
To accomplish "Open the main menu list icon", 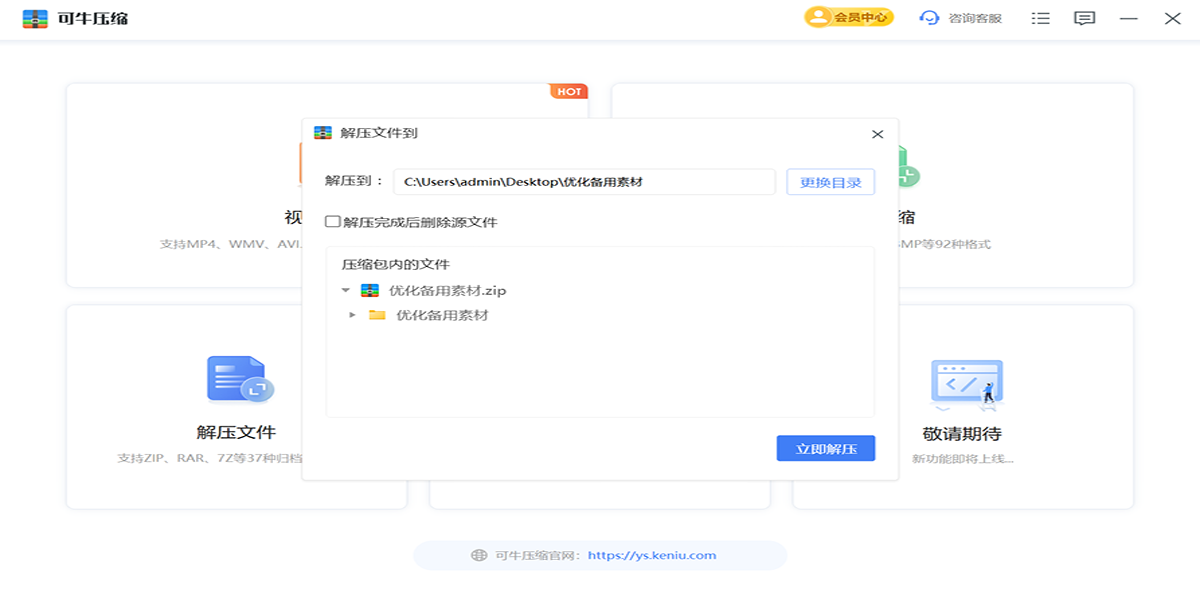I will pos(1041,18).
